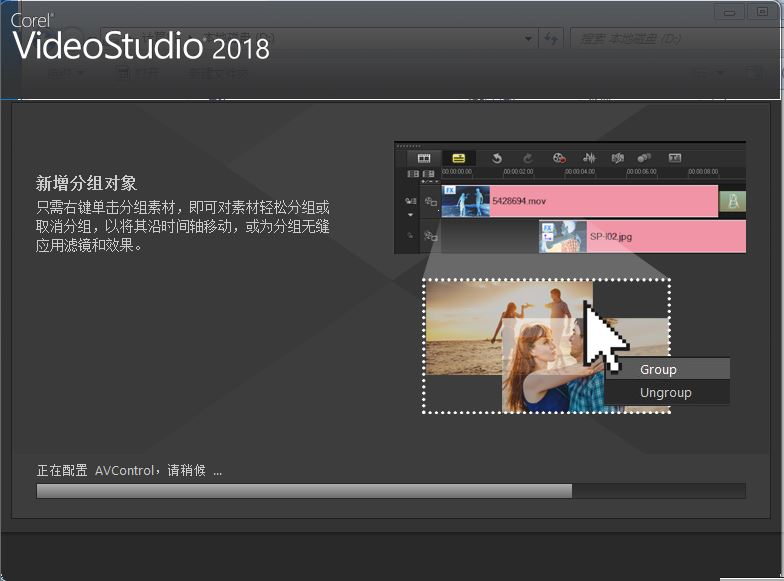
Task: Click the Sound Mixer waveform icon
Action: pyautogui.click(x=589, y=158)
